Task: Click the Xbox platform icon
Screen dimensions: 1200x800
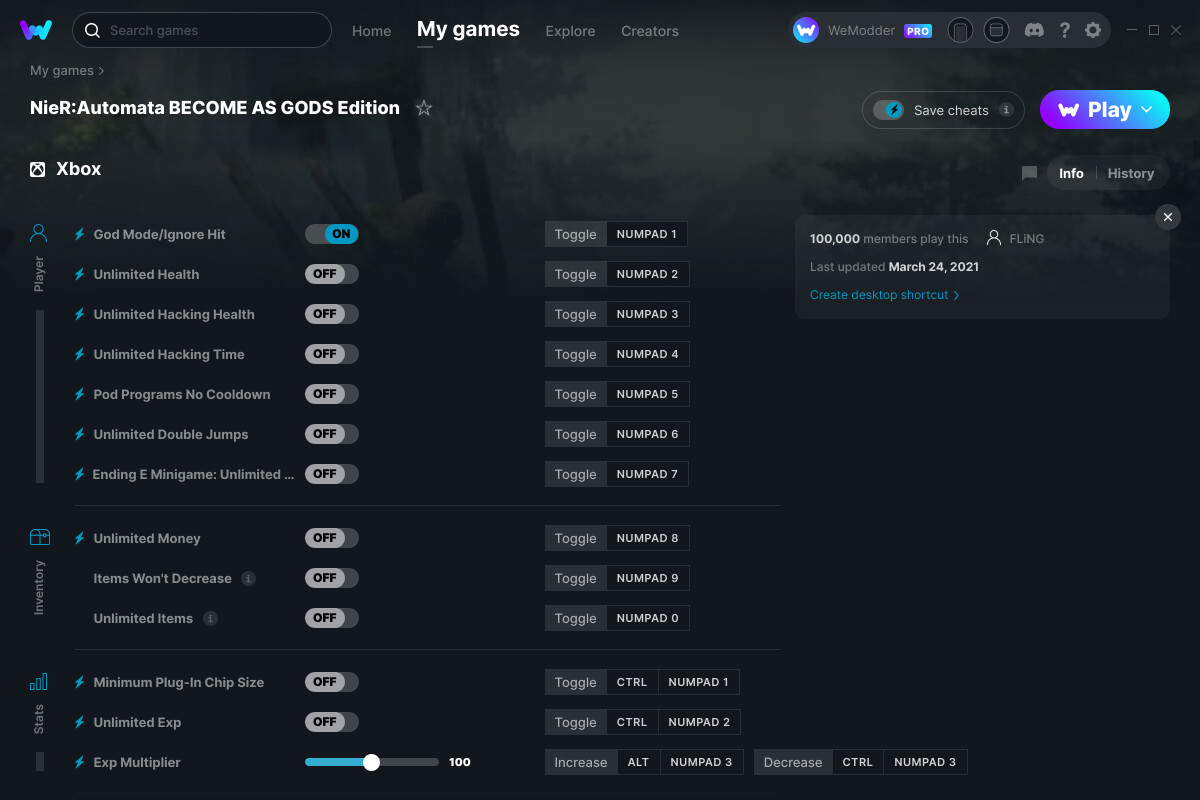Action: [x=37, y=169]
